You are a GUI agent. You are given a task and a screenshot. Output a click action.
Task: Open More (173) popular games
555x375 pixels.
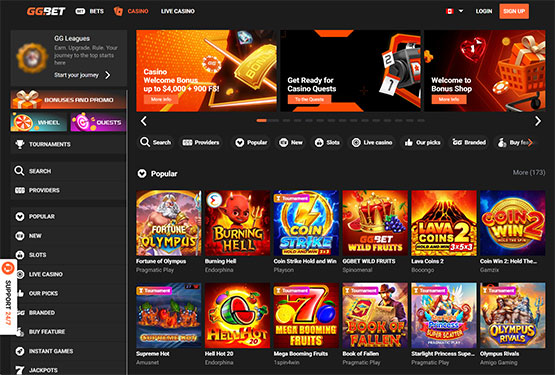tap(529, 172)
